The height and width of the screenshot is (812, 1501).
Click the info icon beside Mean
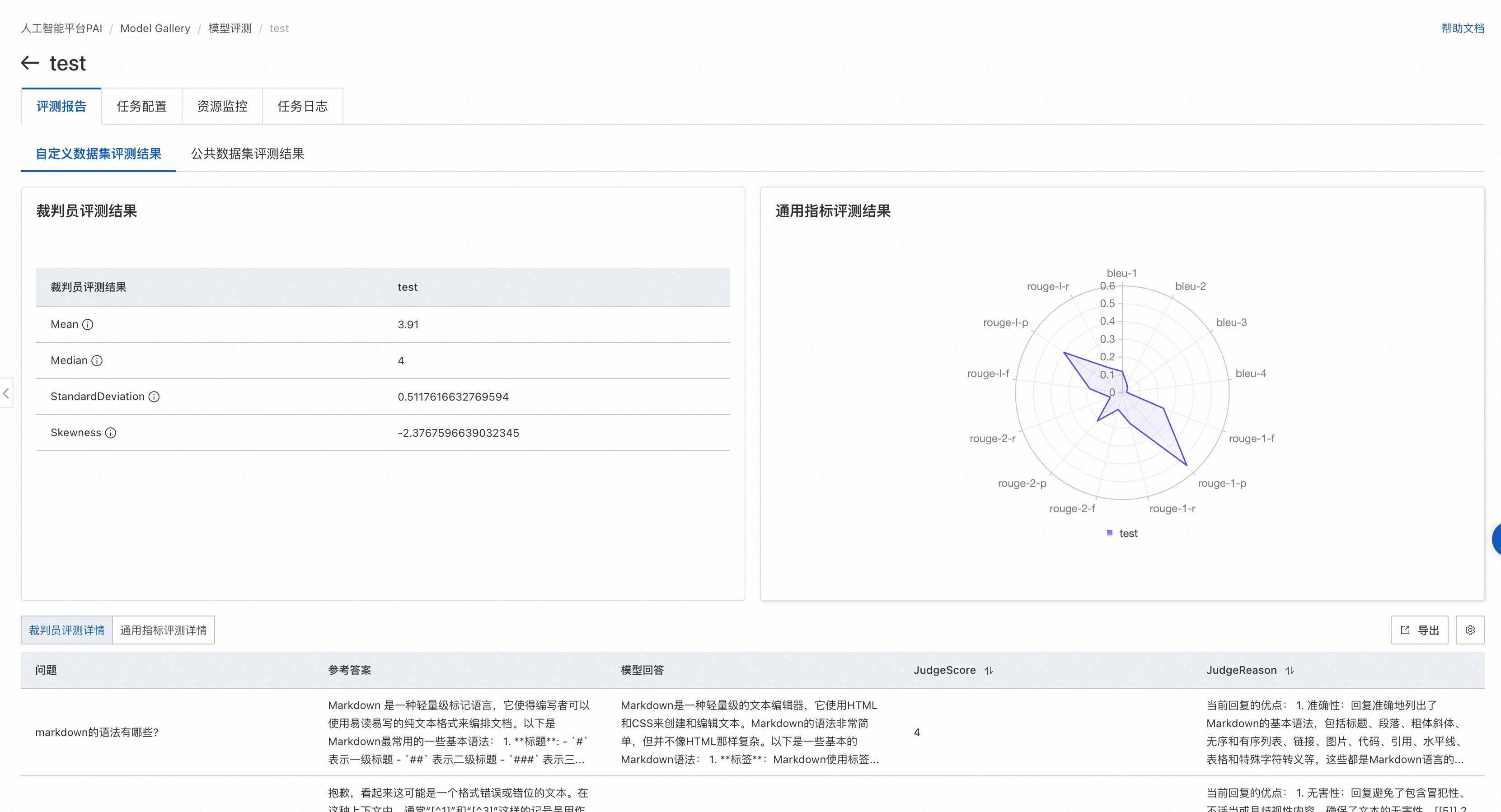pos(87,324)
